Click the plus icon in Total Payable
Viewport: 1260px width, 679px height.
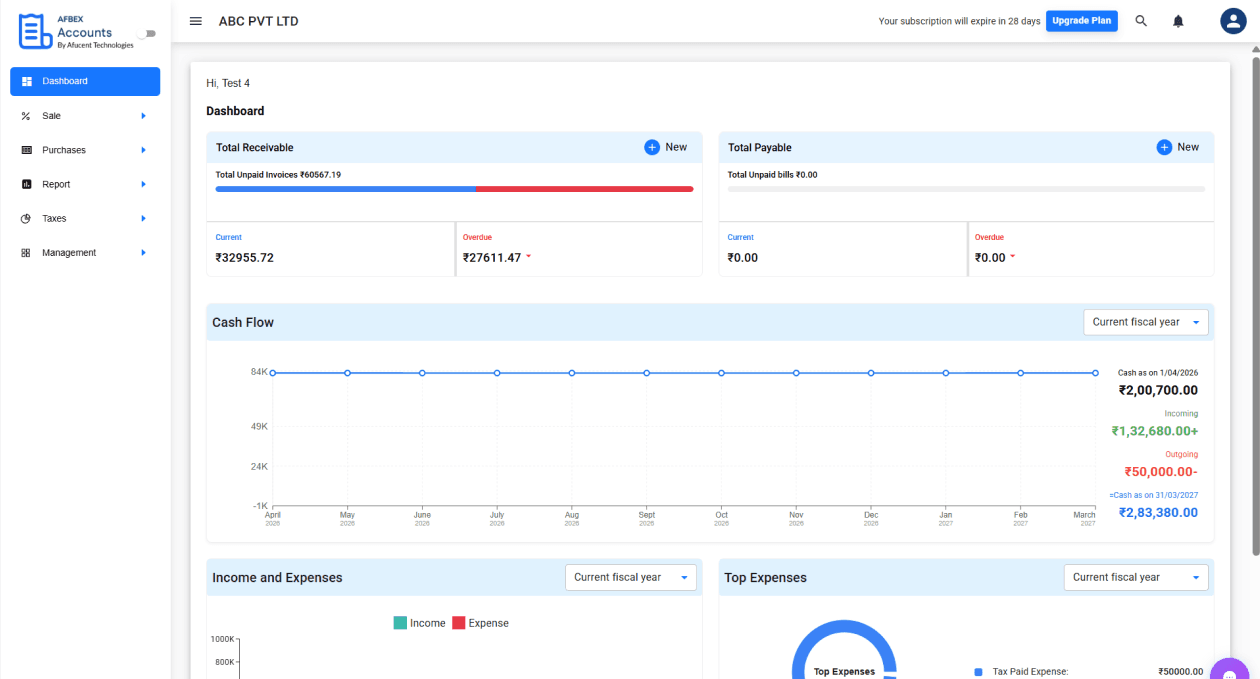1164,147
